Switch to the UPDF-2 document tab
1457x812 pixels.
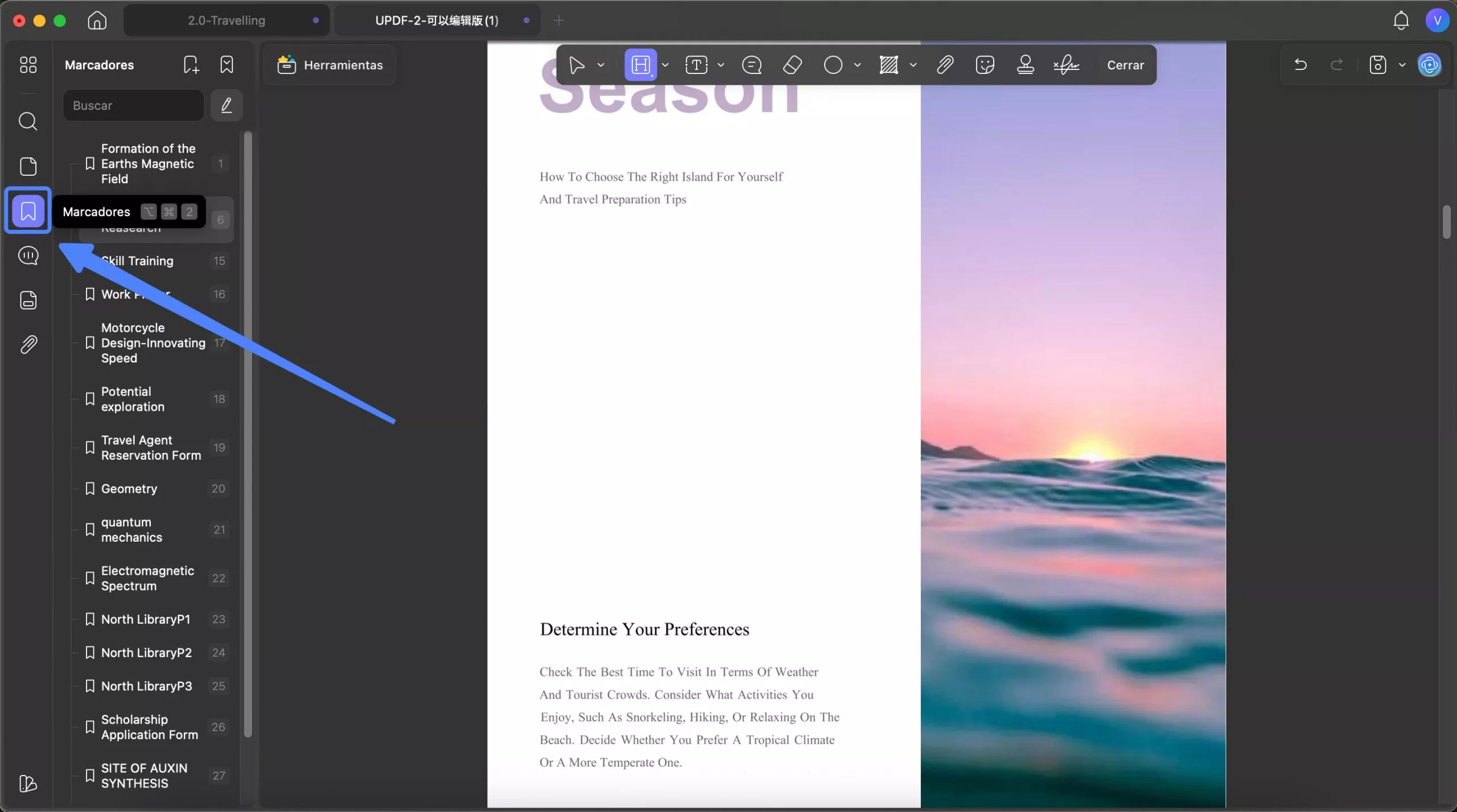pyautogui.click(x=437, y=20)
